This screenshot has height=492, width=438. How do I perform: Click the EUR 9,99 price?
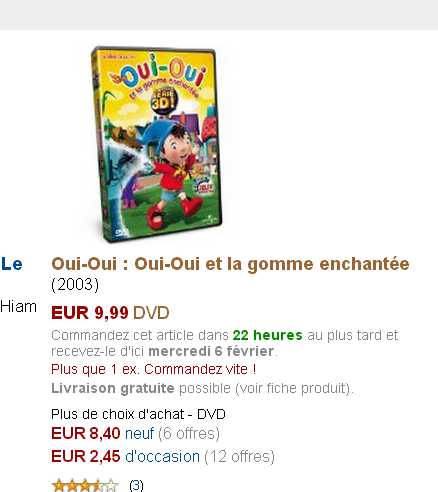(x=90, y=313)
